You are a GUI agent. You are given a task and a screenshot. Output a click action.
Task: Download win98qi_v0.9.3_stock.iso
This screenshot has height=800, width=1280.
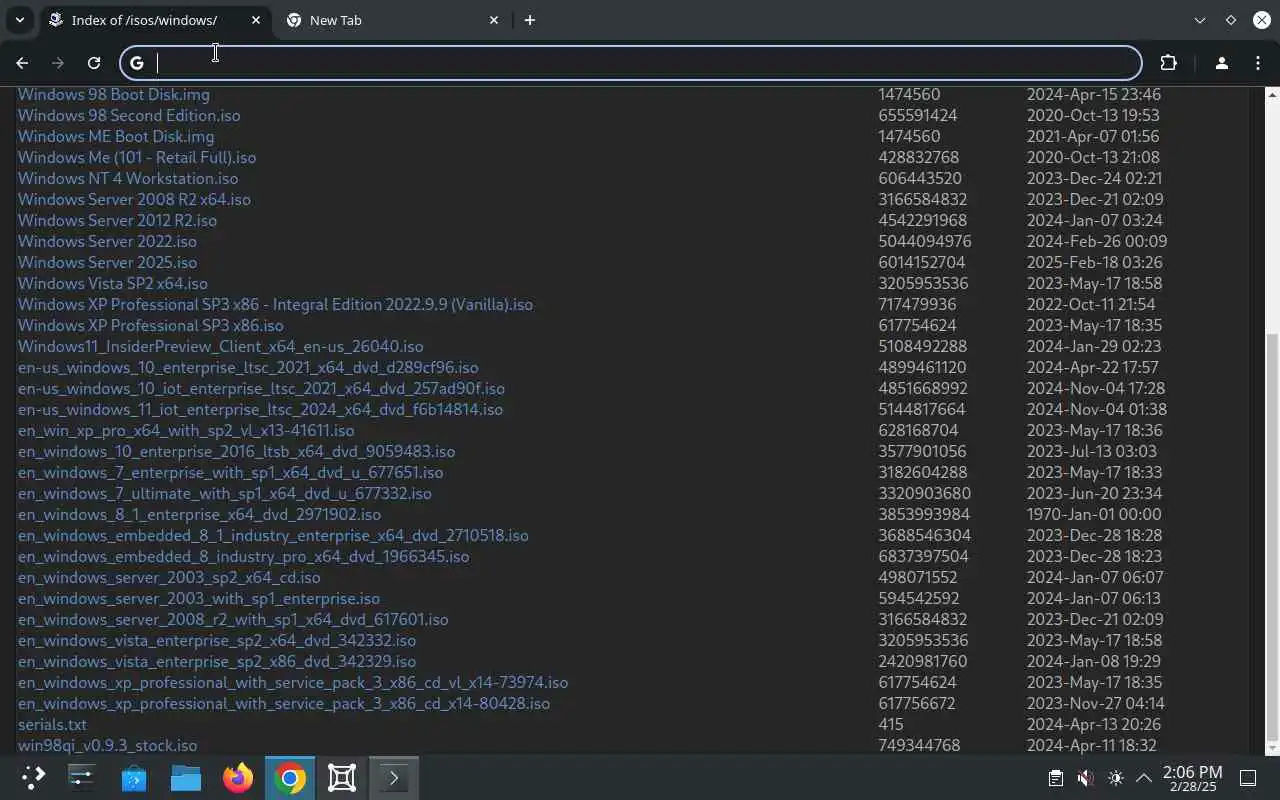[x=107, y=745]
